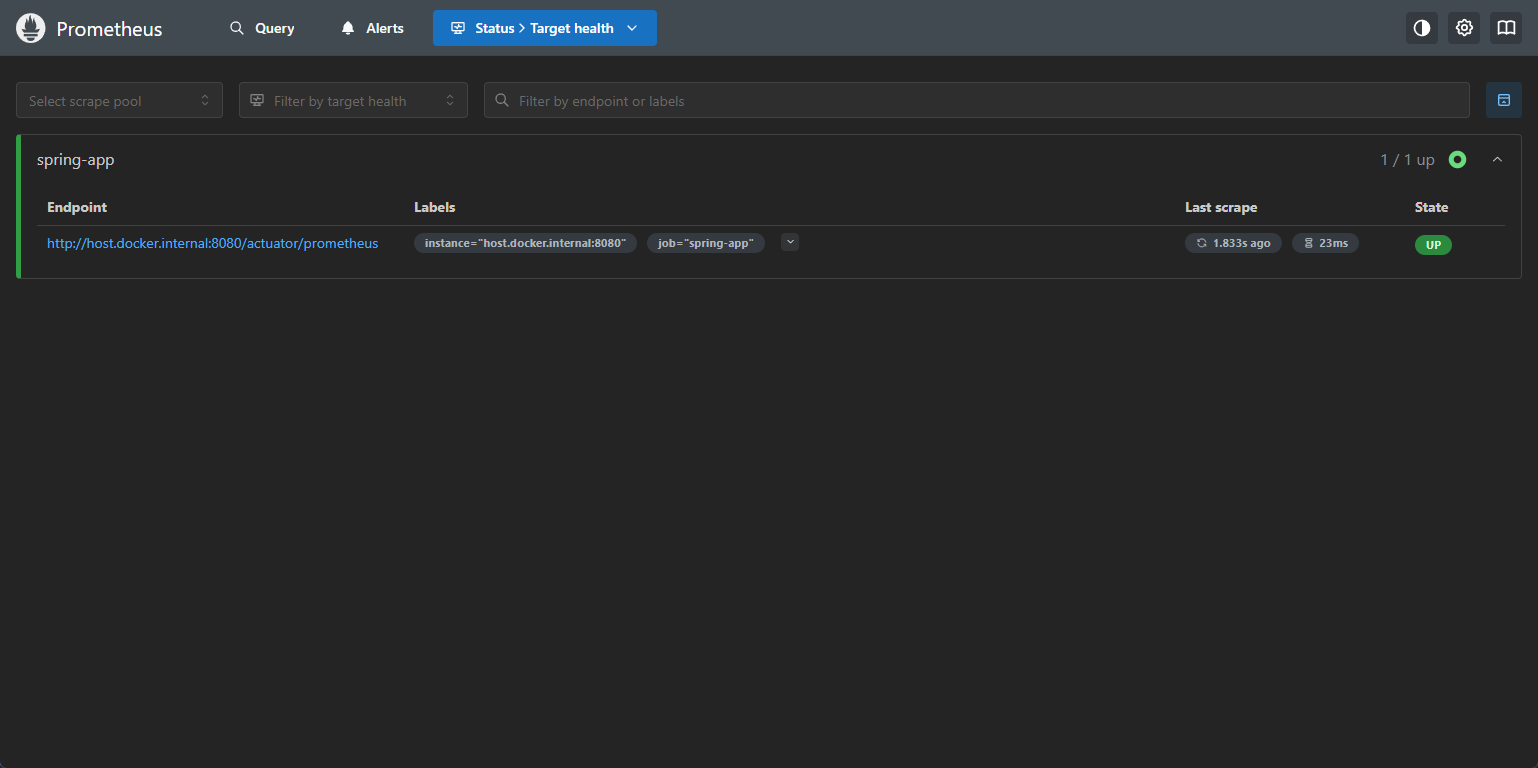Screen dimensions: 1538x768
Task: Click the green UP state badge
Action: [x=1432, y=245]
